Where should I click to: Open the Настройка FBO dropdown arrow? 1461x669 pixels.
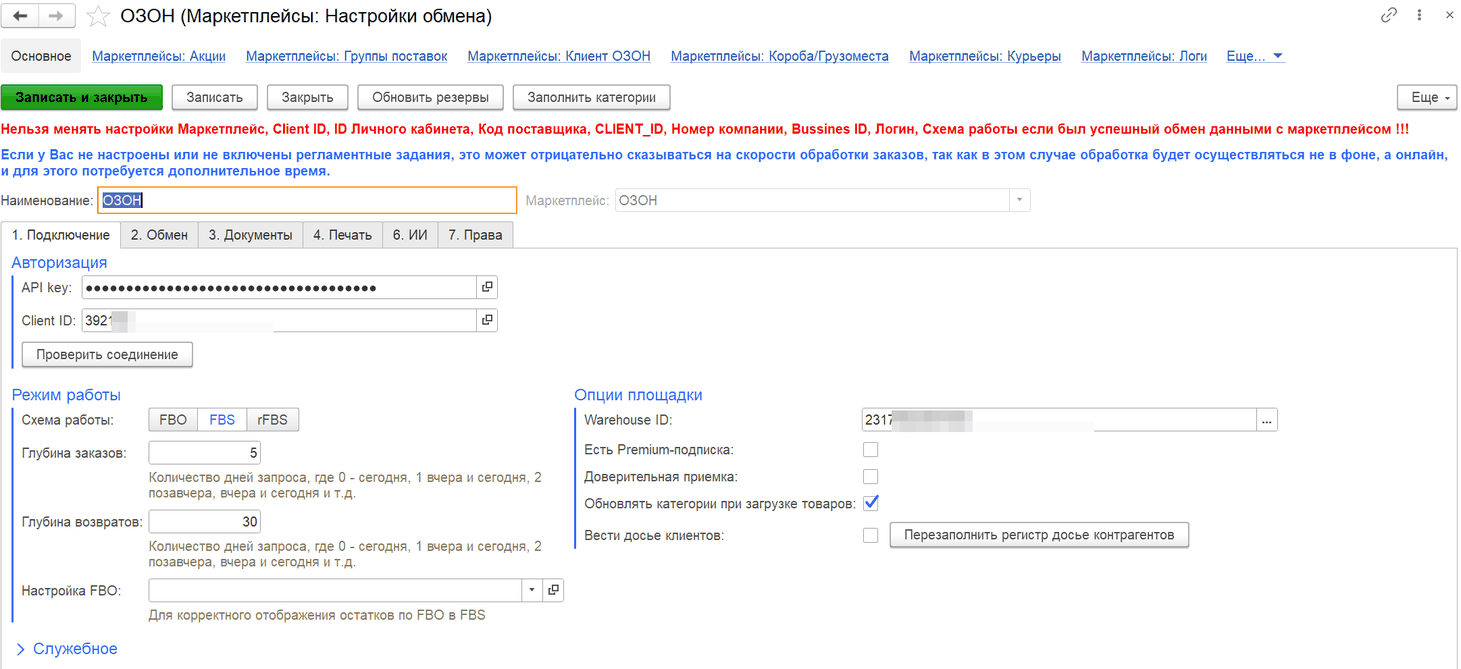(532, 590)
